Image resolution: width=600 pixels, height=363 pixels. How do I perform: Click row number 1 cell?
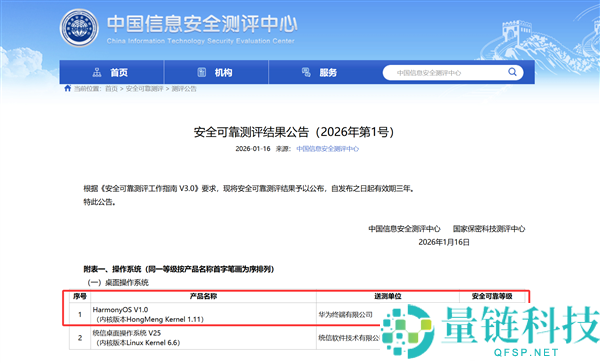pyautogui.click(x=80, y=314)
